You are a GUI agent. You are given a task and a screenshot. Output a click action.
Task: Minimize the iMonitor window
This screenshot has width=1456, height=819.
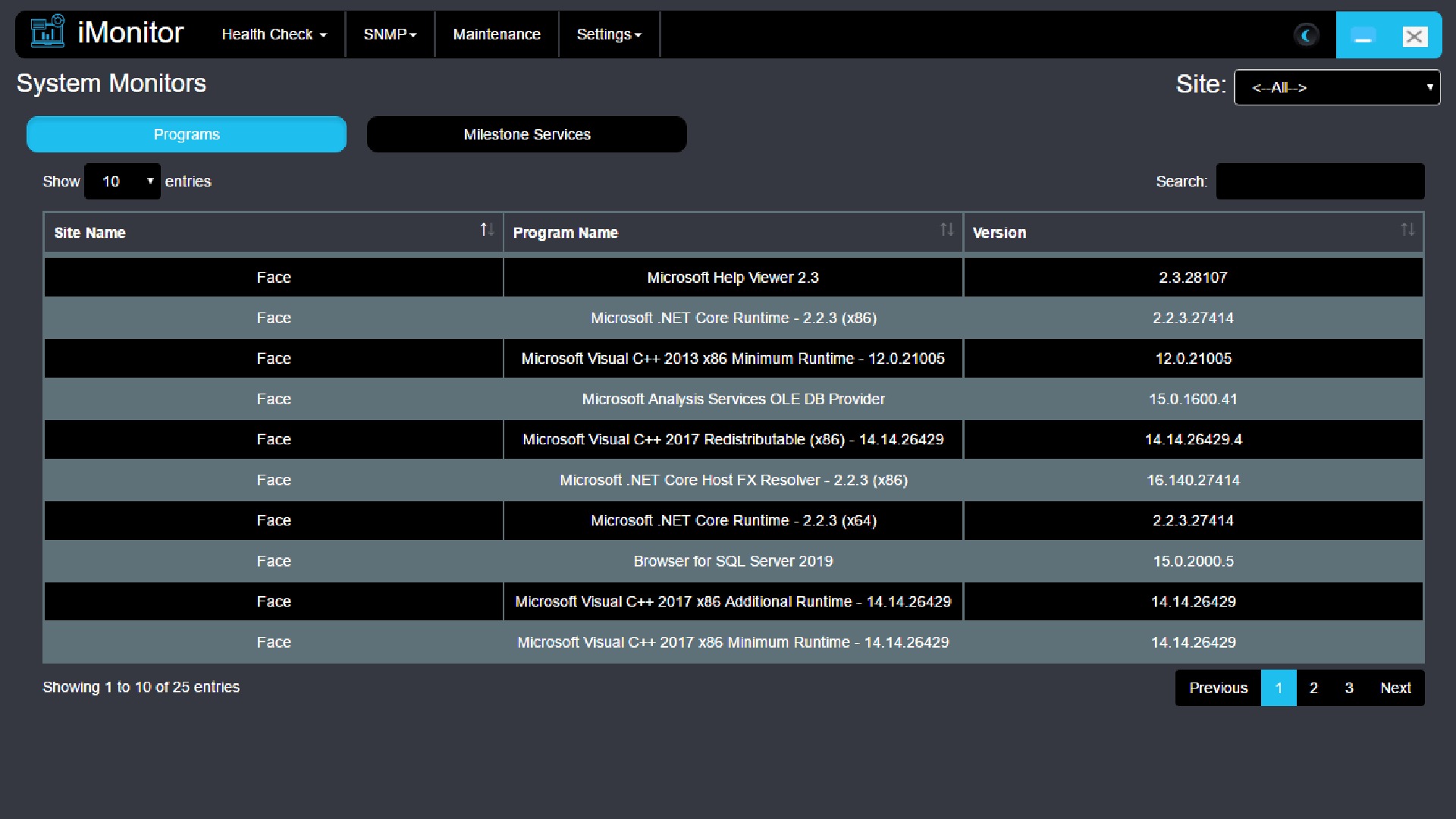[x=1363, y=36]
